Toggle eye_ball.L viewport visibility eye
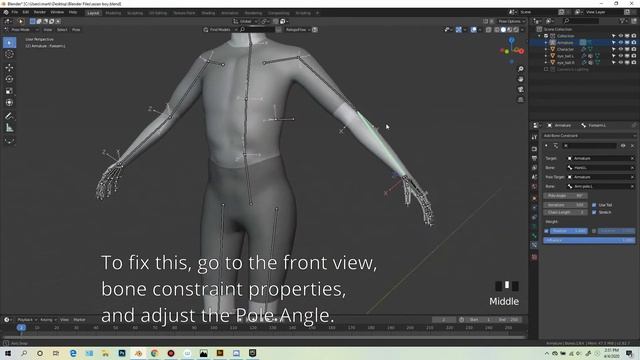 (620, 56)
